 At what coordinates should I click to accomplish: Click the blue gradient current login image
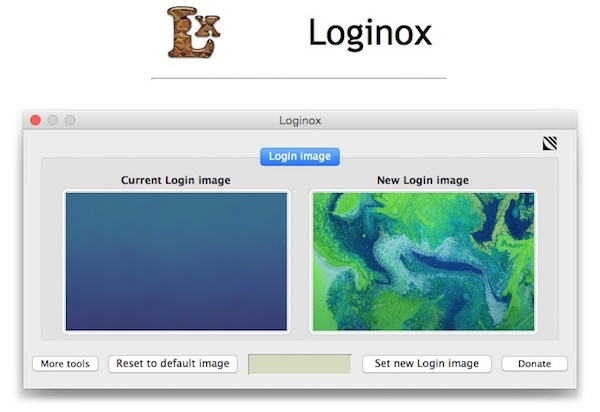[x=176, y=261]
